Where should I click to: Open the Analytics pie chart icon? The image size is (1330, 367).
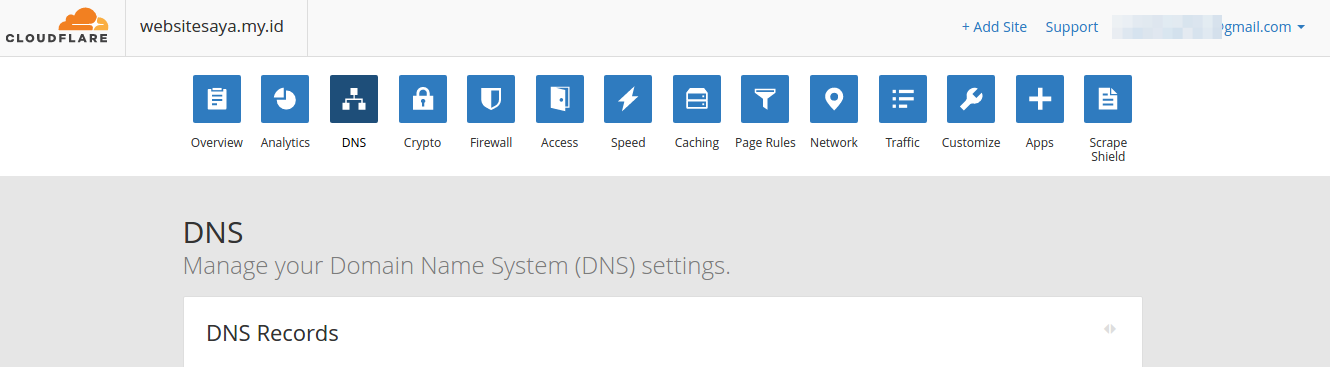(285, 99)
